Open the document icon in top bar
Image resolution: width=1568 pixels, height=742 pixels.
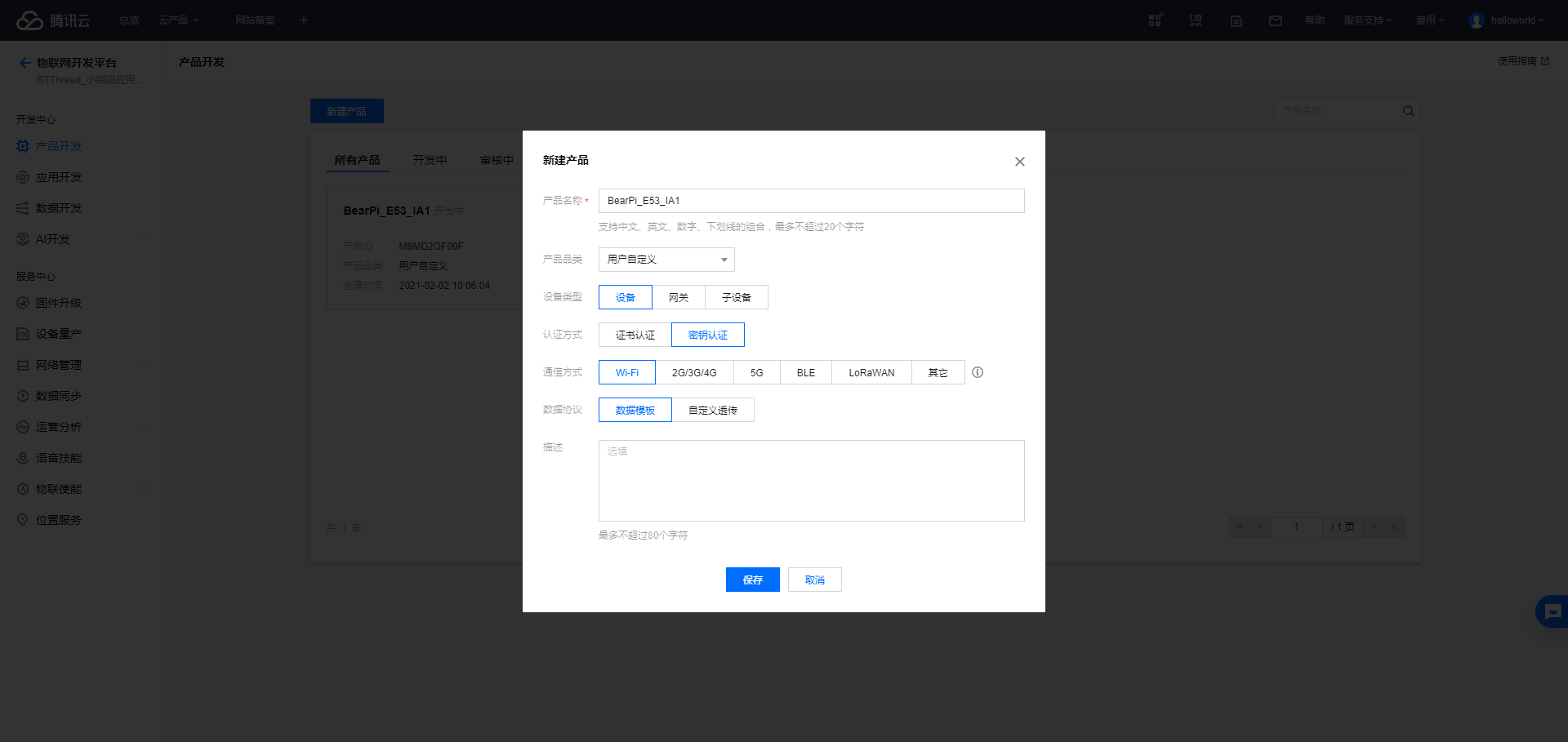(1236, 20)
